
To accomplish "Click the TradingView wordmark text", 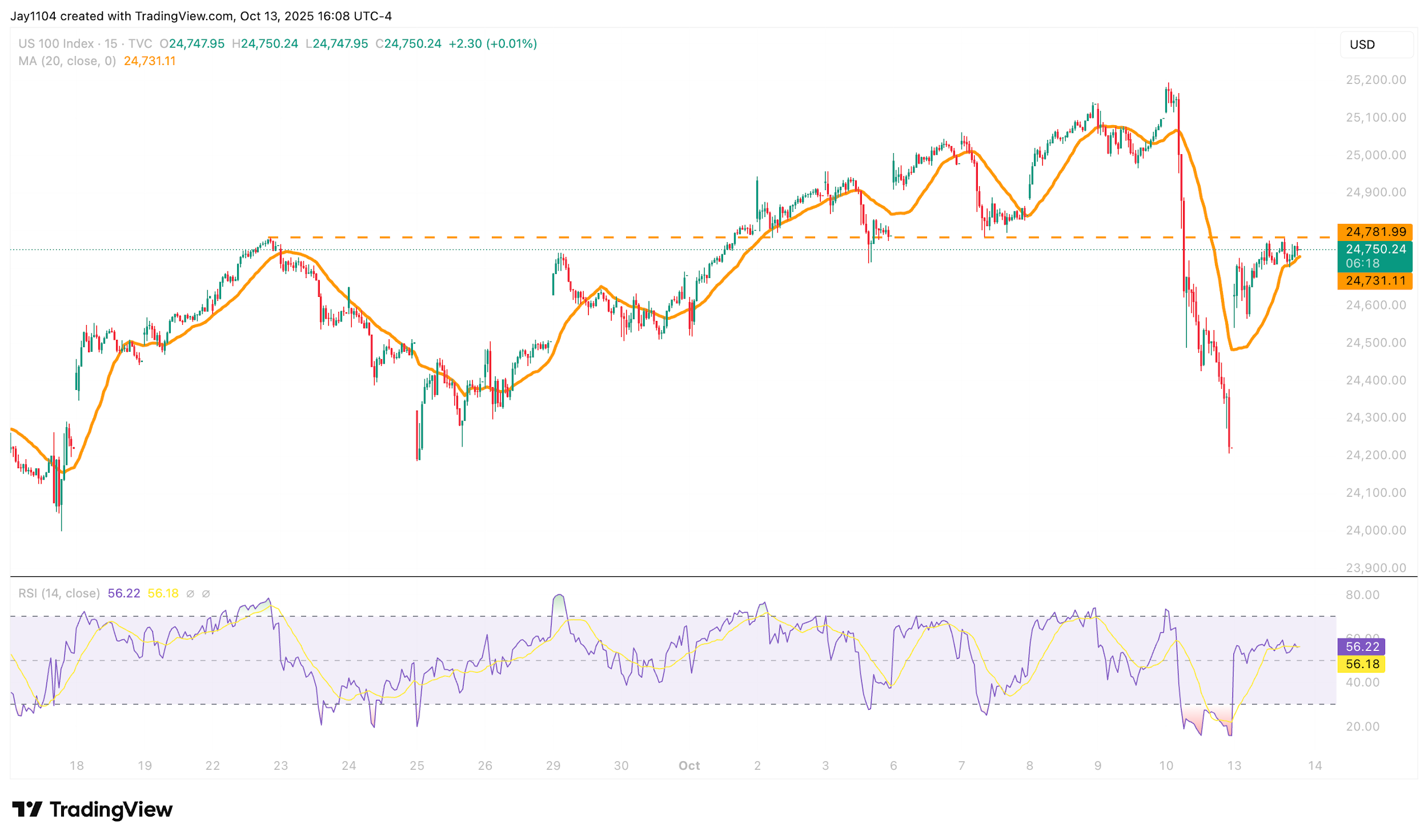I will tap(111, 810).
